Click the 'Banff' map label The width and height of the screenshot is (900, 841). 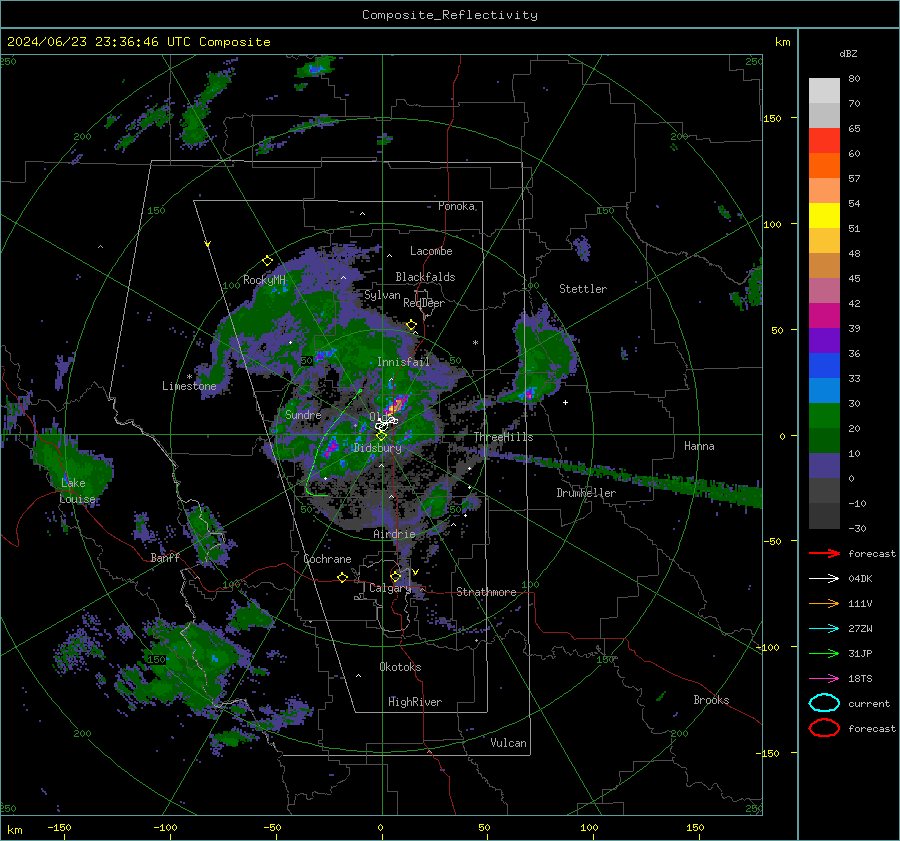tap(165, 557)
